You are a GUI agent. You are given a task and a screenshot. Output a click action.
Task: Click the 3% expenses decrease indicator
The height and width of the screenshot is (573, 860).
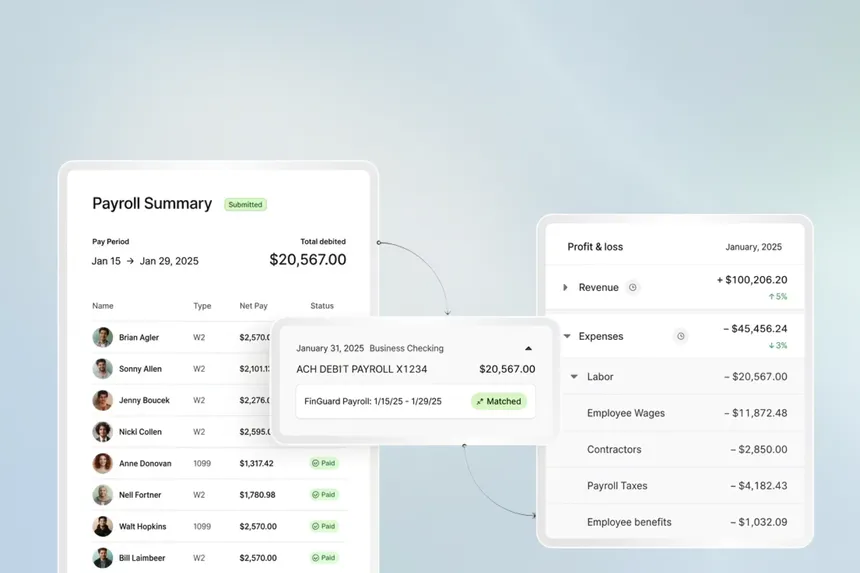778,345
